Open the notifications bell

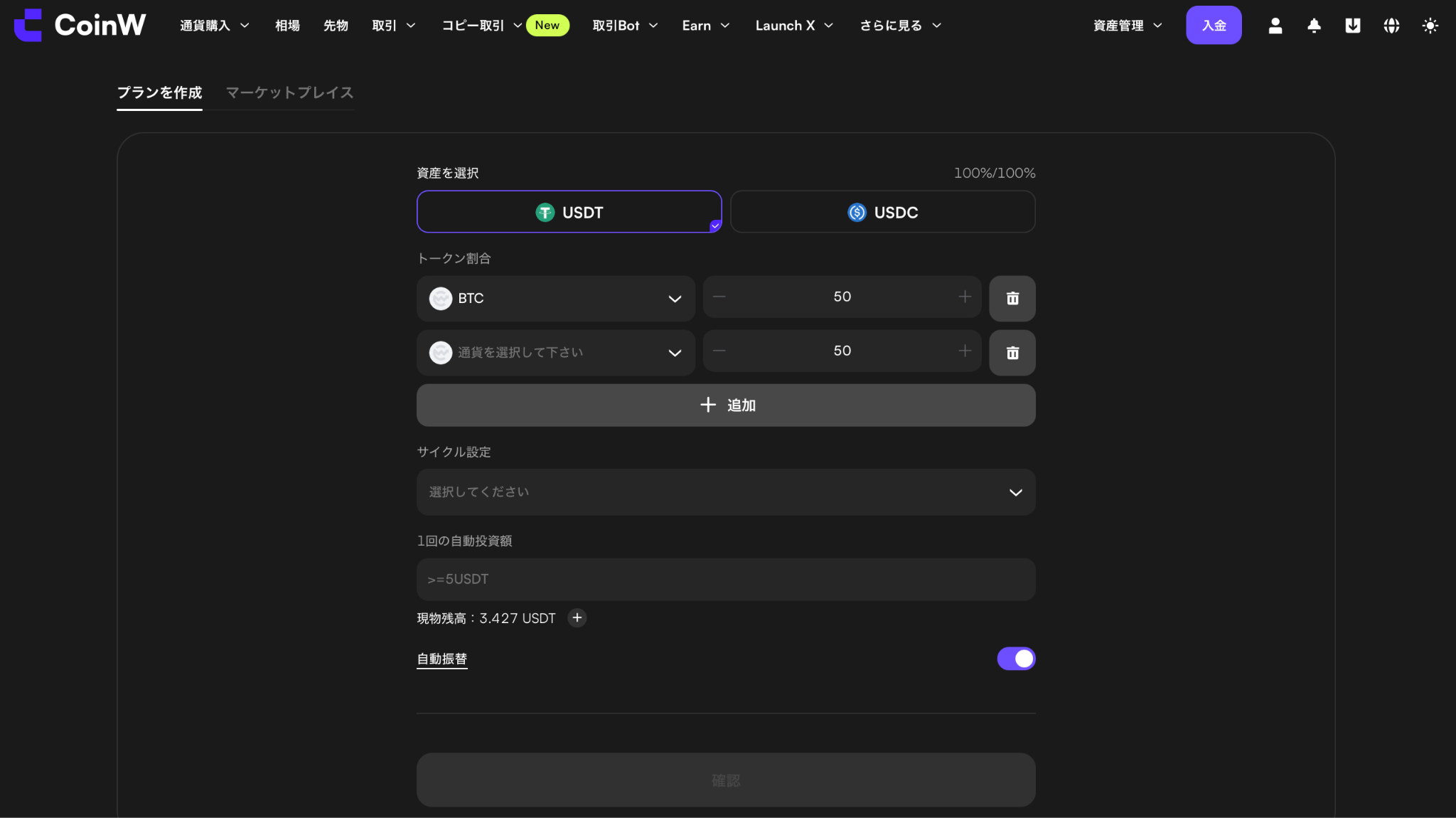(x=1314, y=26)
